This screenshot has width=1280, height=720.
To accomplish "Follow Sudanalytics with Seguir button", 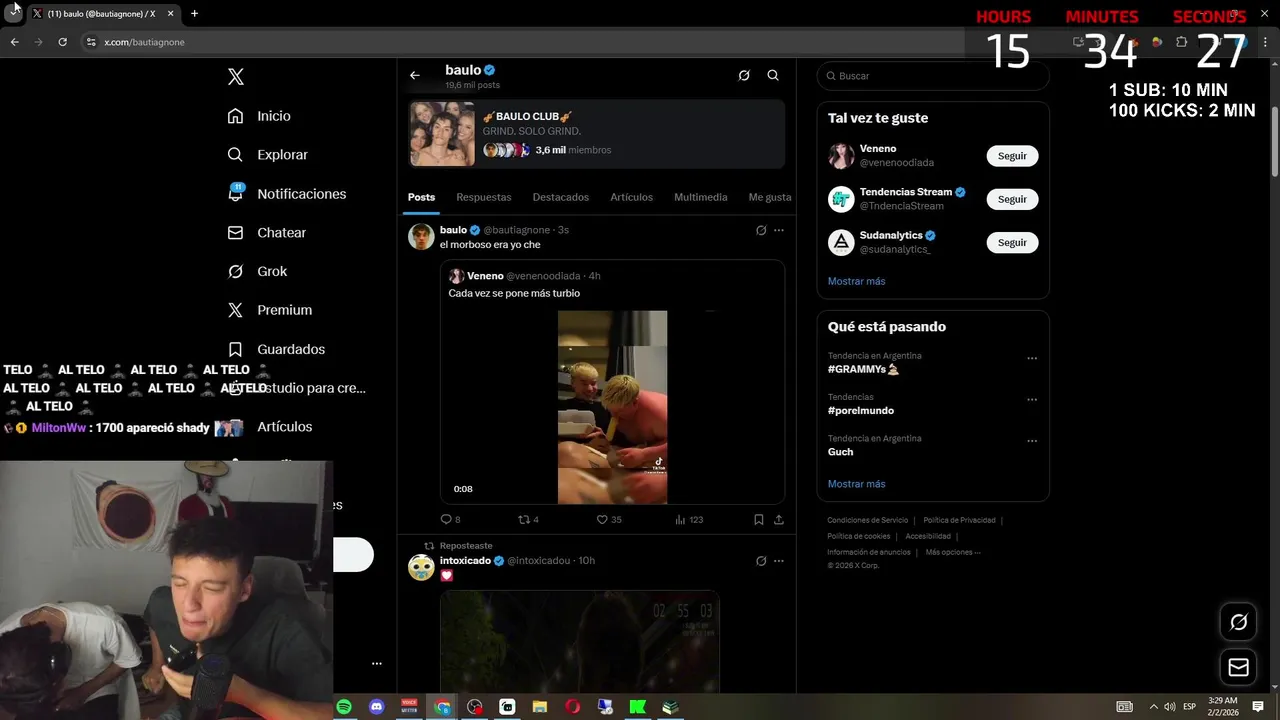I will [1012, 242].
